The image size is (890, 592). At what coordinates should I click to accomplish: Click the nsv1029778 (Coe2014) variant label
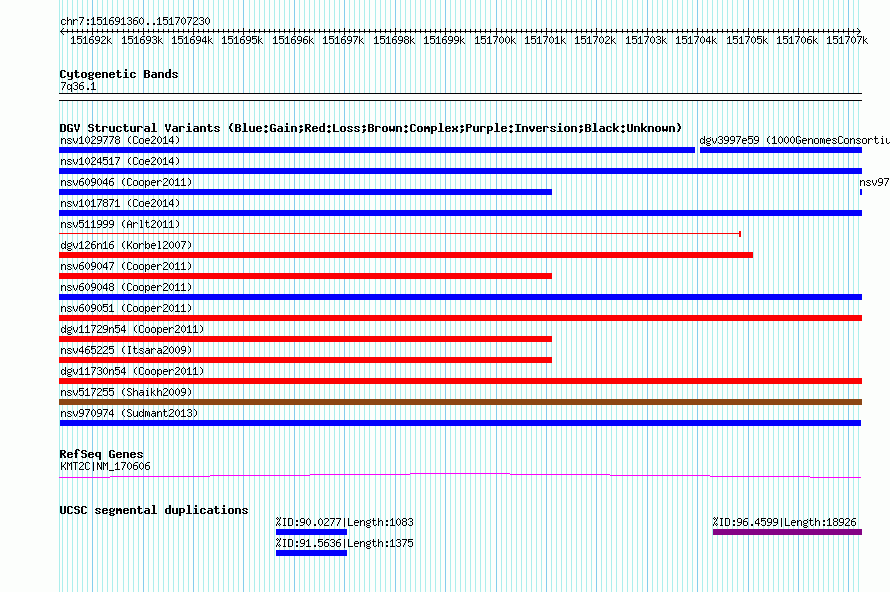[x=120, y=140]
